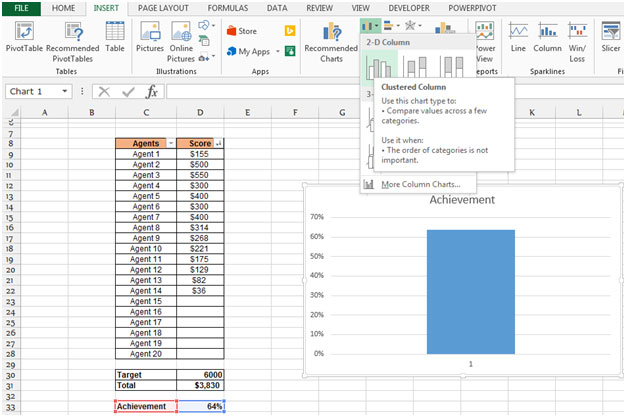Click the formula bar Cancel X icon
Image resolution: width=626 pixels, height=417 pixels.
(104, 92)
